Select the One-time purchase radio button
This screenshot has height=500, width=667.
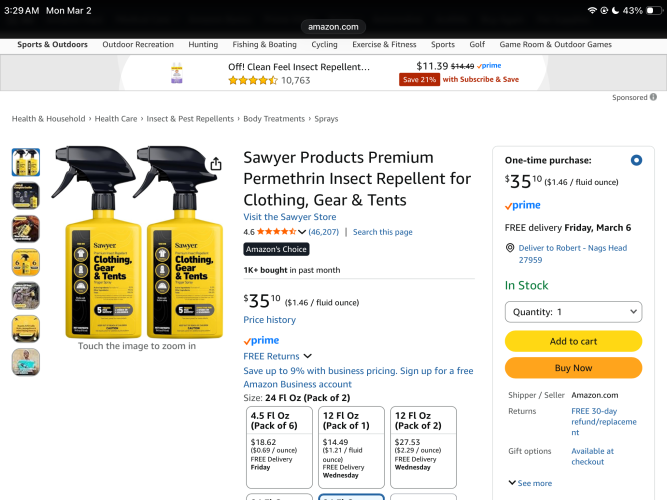(636, 160)
